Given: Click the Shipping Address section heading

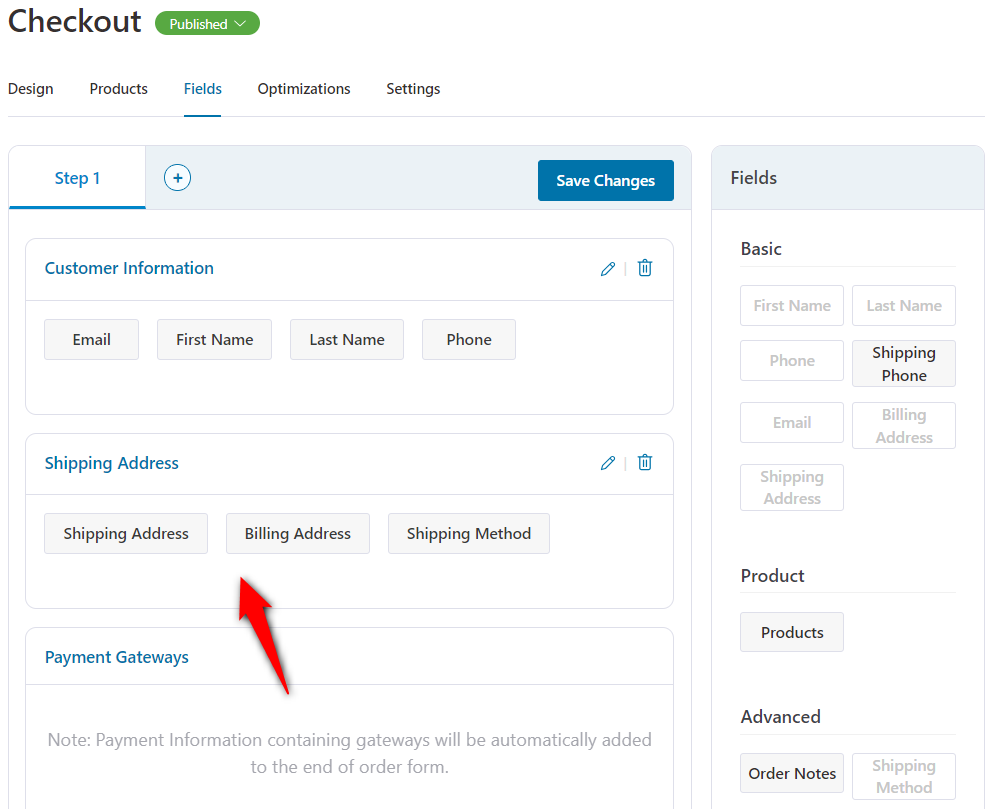Looking at the screenshot, I should click(x=111, y=463).
